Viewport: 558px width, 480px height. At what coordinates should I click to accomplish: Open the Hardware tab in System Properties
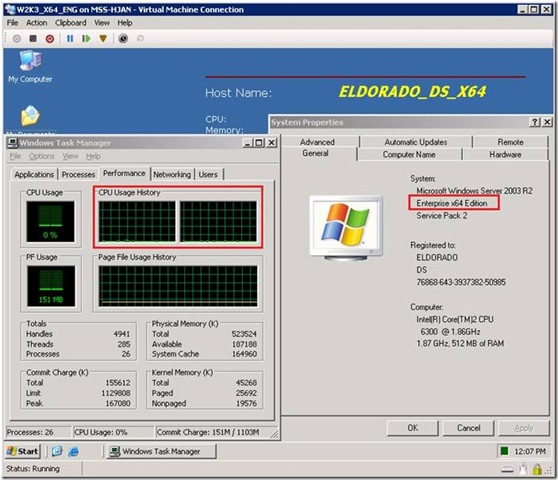coord(505,154)
